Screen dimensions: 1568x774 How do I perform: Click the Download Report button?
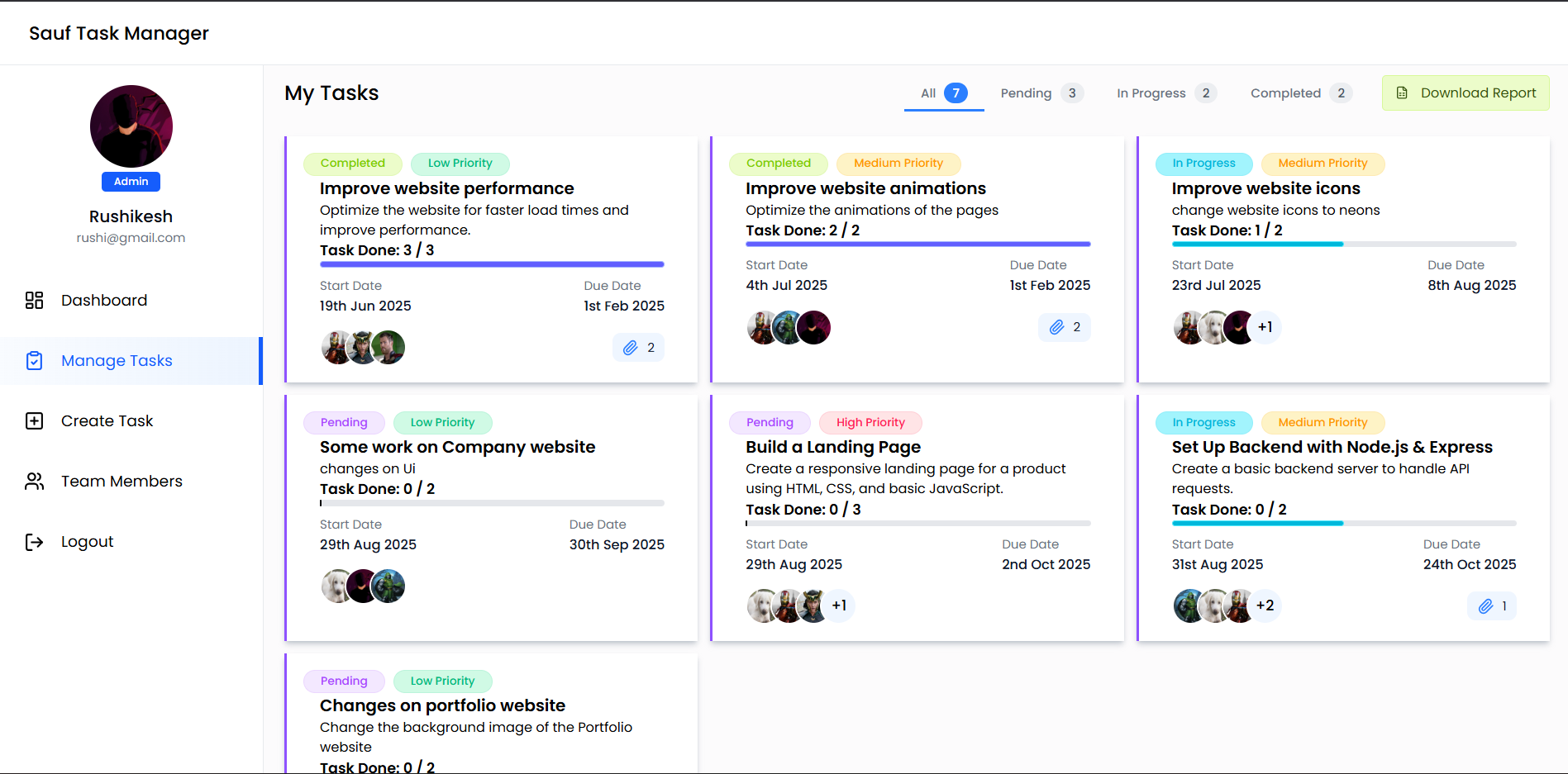coord(1465,93)
